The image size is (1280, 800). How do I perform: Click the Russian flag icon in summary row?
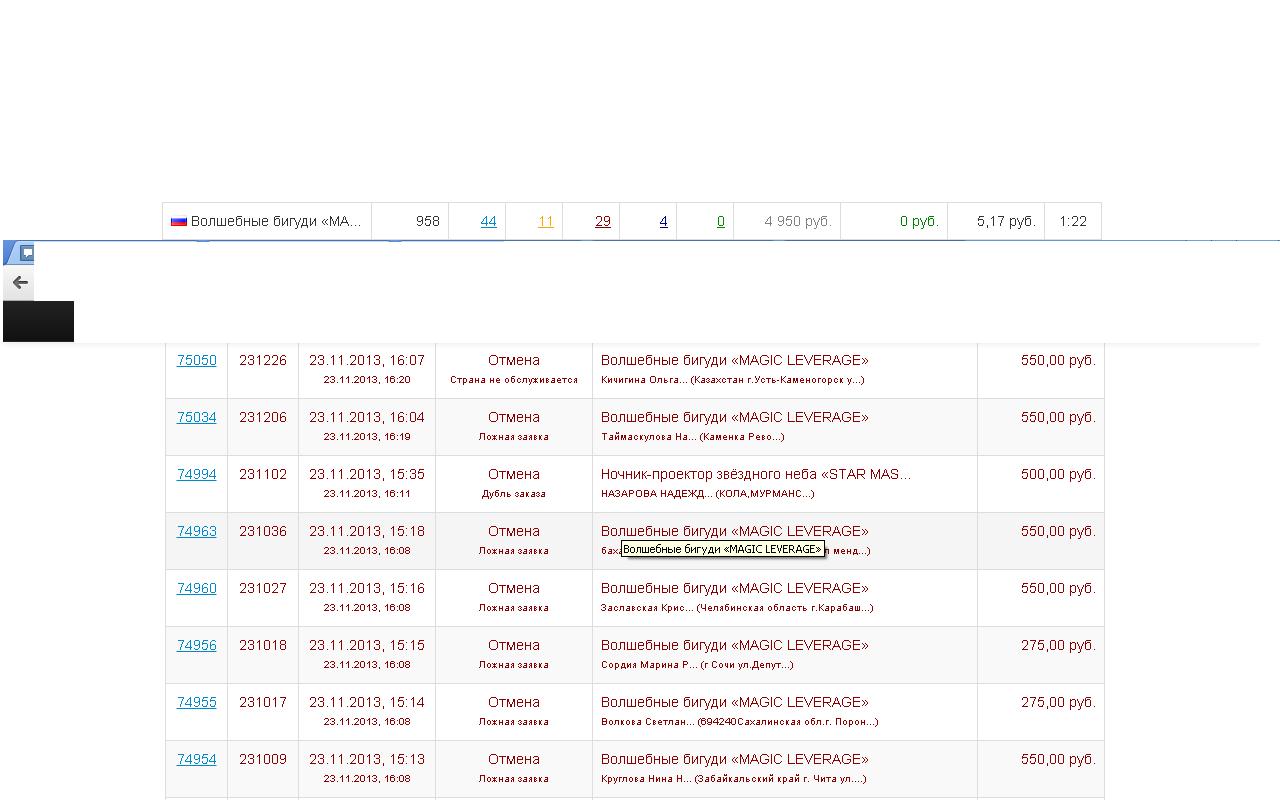[178, 221]
